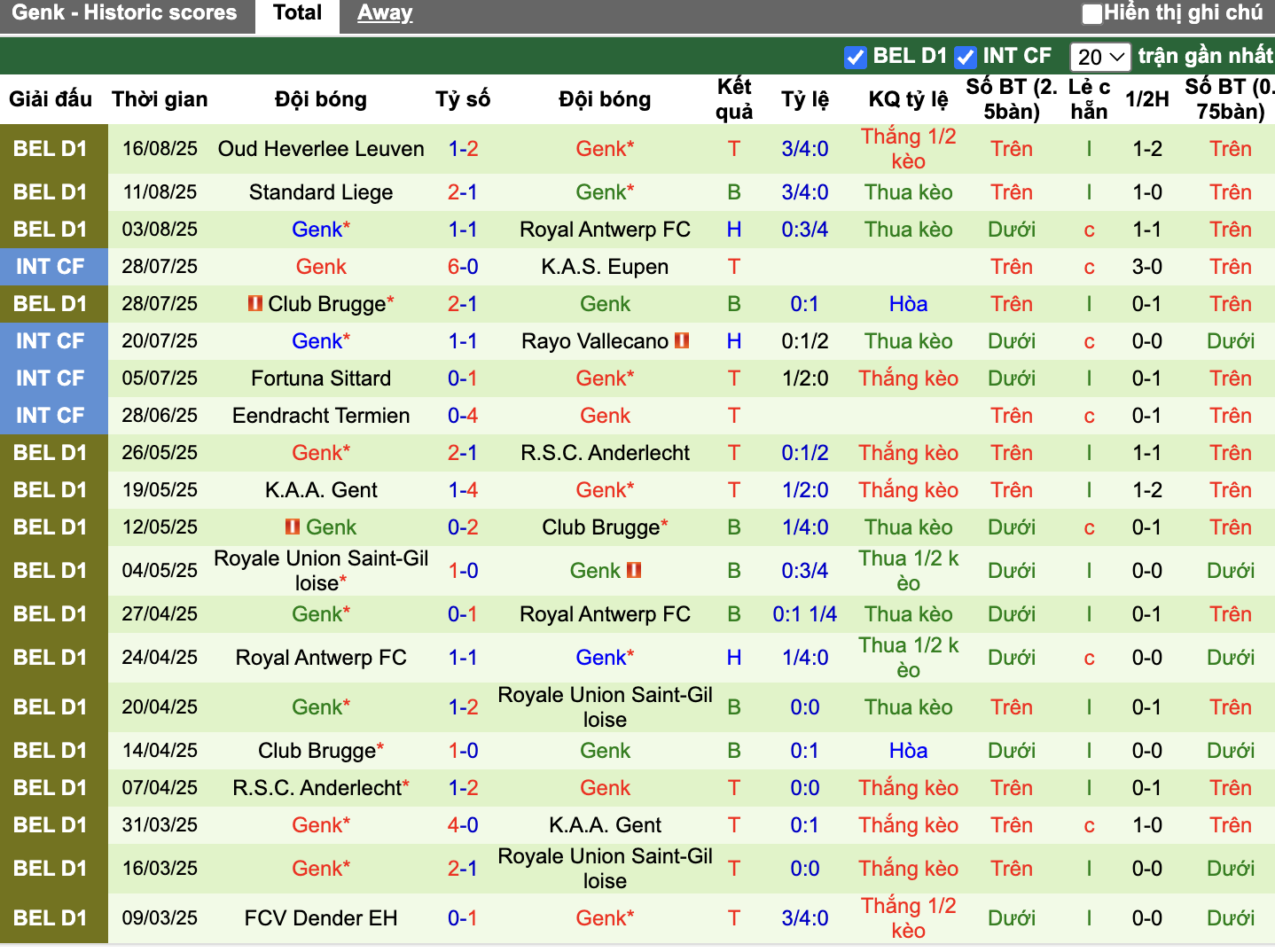Image resolution: width=1275 pixels, height=952 pixels.
Task: Click Genk - Historic scores title
Action: click(124, 12)
